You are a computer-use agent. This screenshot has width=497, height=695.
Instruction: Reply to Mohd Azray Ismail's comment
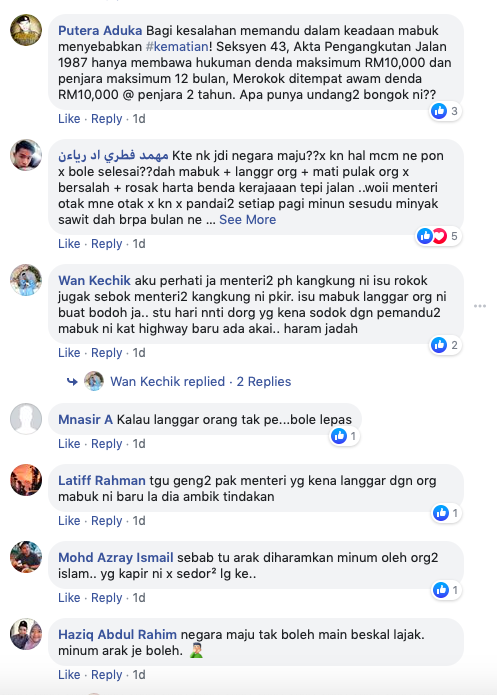(x=106, y=598)
